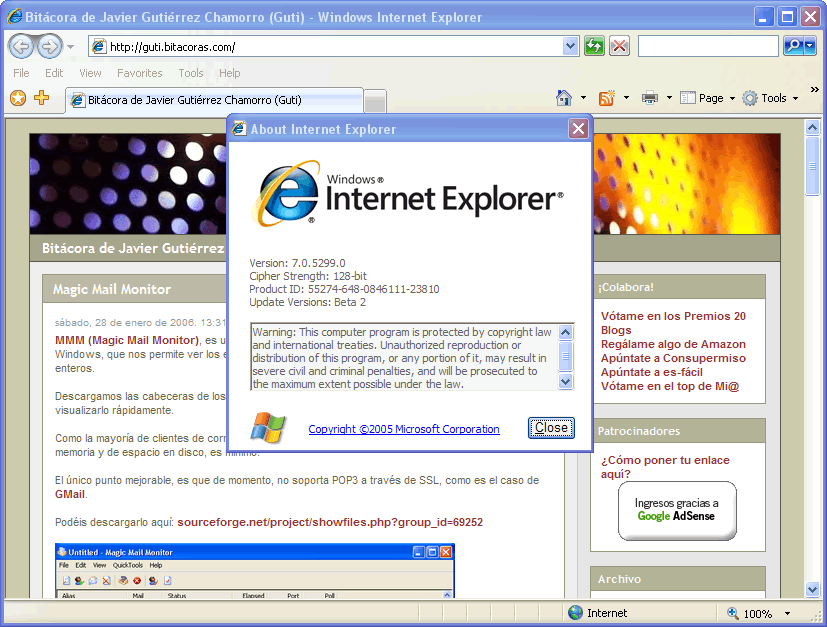Click the page's vertical scrollbar thumb
The image size is (827, 627).
[812, 166]
